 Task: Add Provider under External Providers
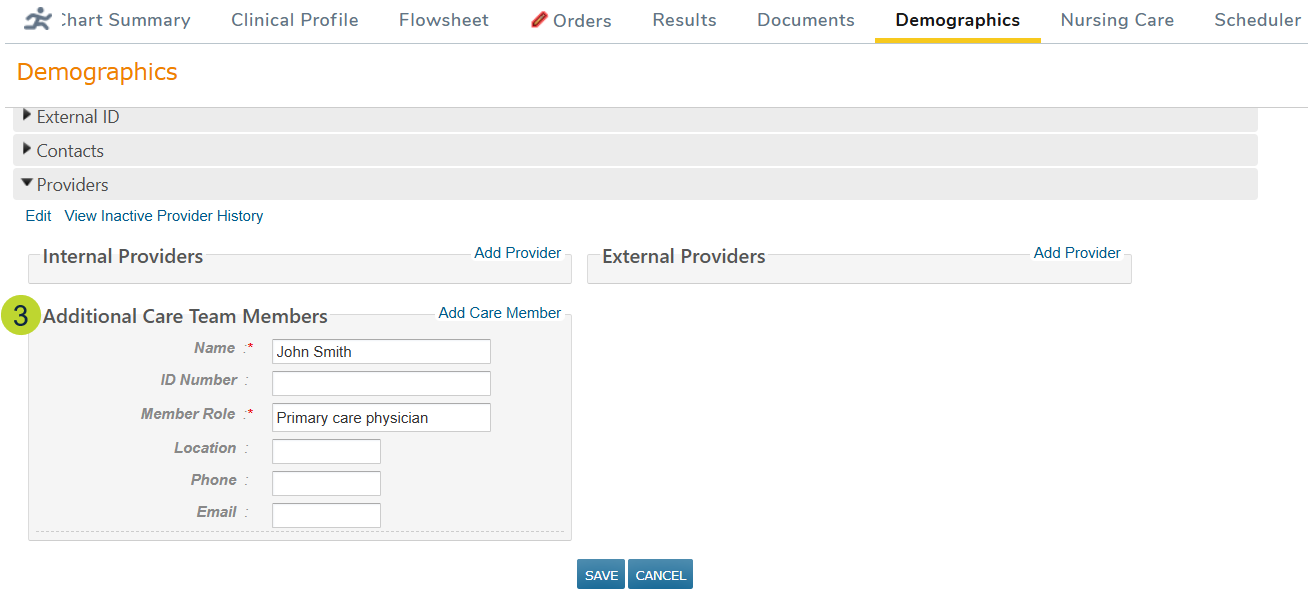click(1076, 253)
